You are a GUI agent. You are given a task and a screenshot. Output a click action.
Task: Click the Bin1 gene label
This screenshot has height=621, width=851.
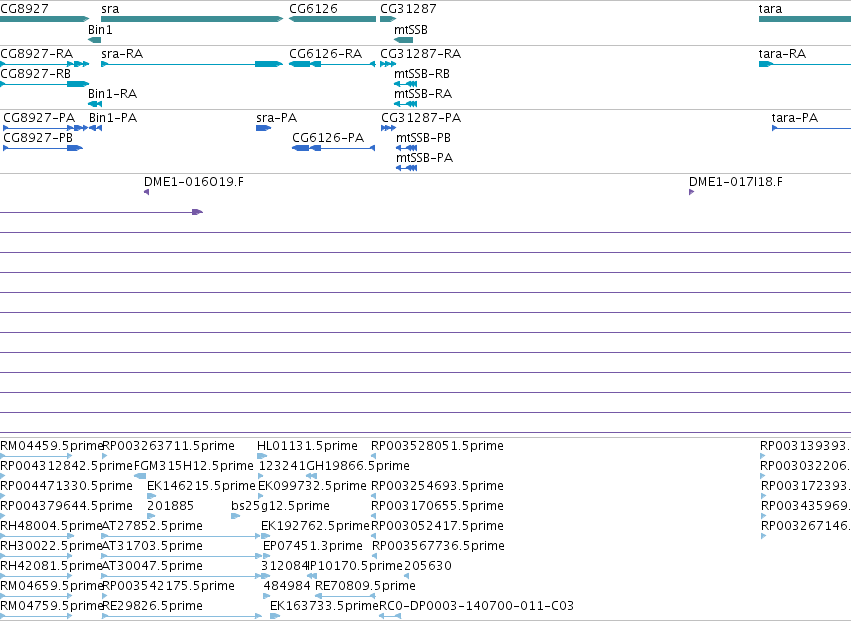pyautogui.click(x=100, y=30)
